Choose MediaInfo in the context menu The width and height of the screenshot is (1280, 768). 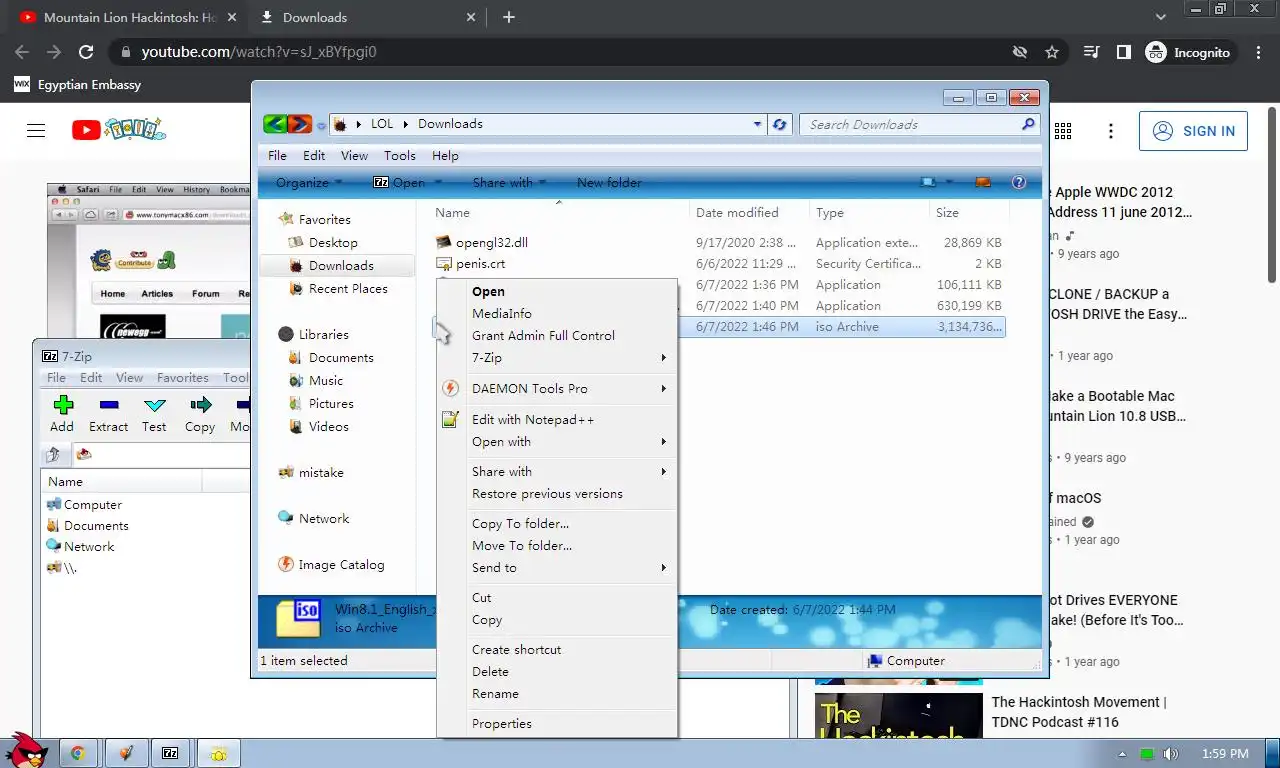pyautogui.click(x=502, y=314)
